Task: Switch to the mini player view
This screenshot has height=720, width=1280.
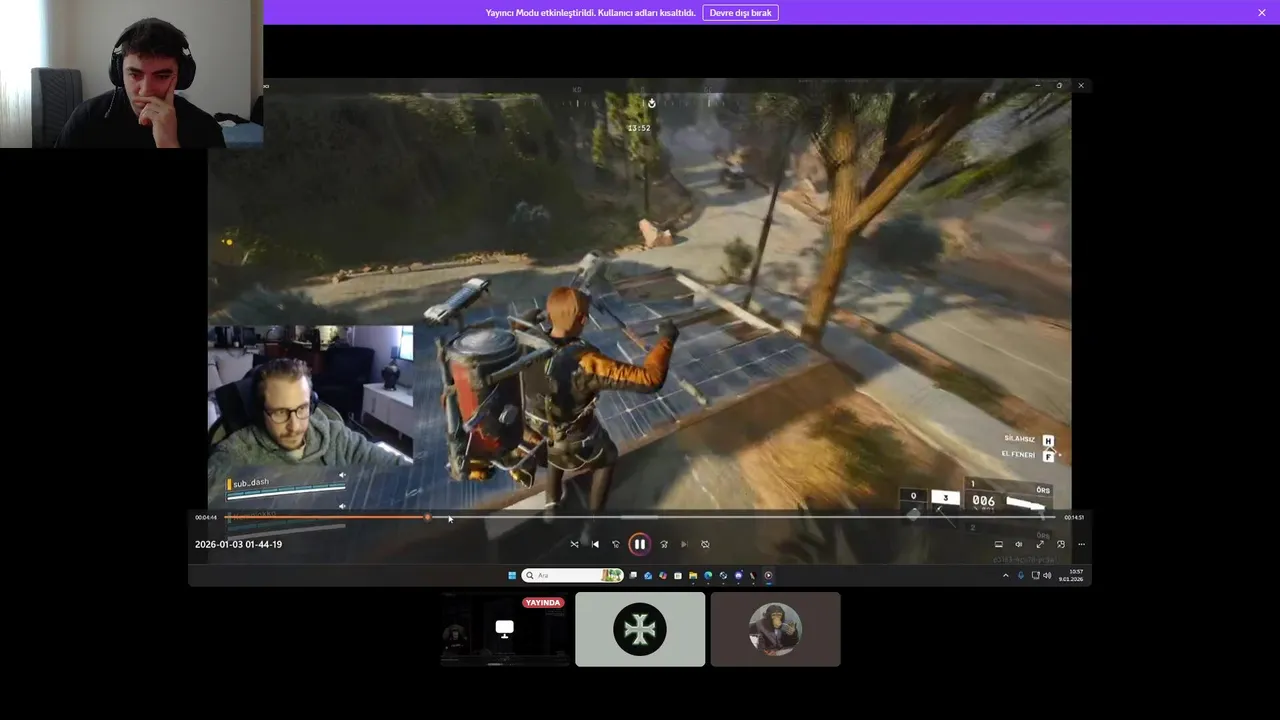Action: tap(1061, 544)
